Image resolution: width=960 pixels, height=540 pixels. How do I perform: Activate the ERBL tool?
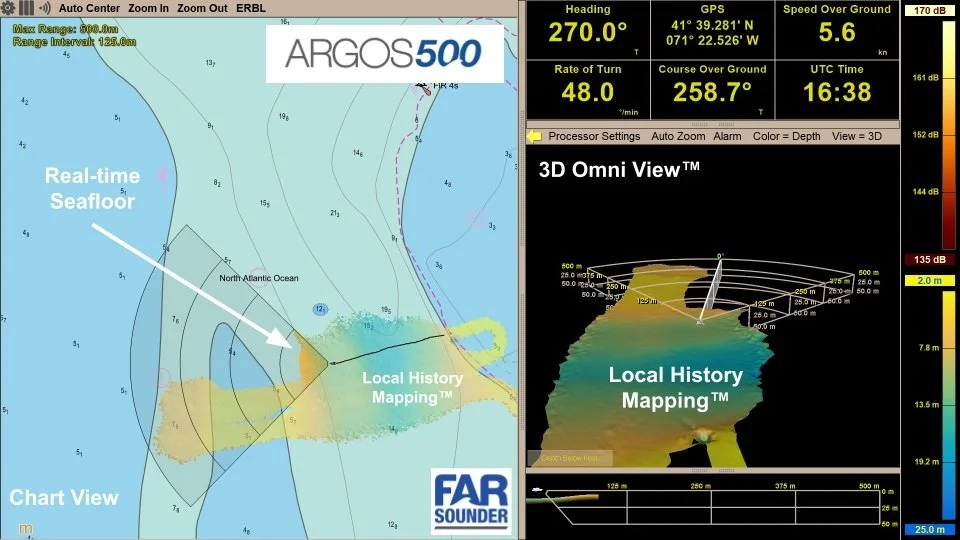coord(251,8)
